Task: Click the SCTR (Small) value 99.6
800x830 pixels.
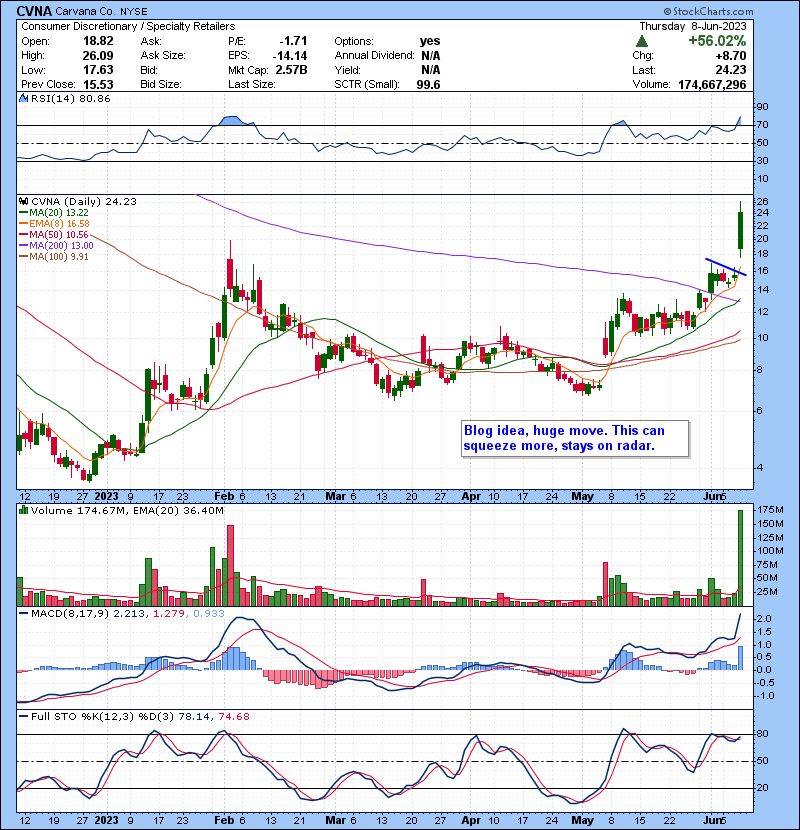Action: click(x=428, y=84)
